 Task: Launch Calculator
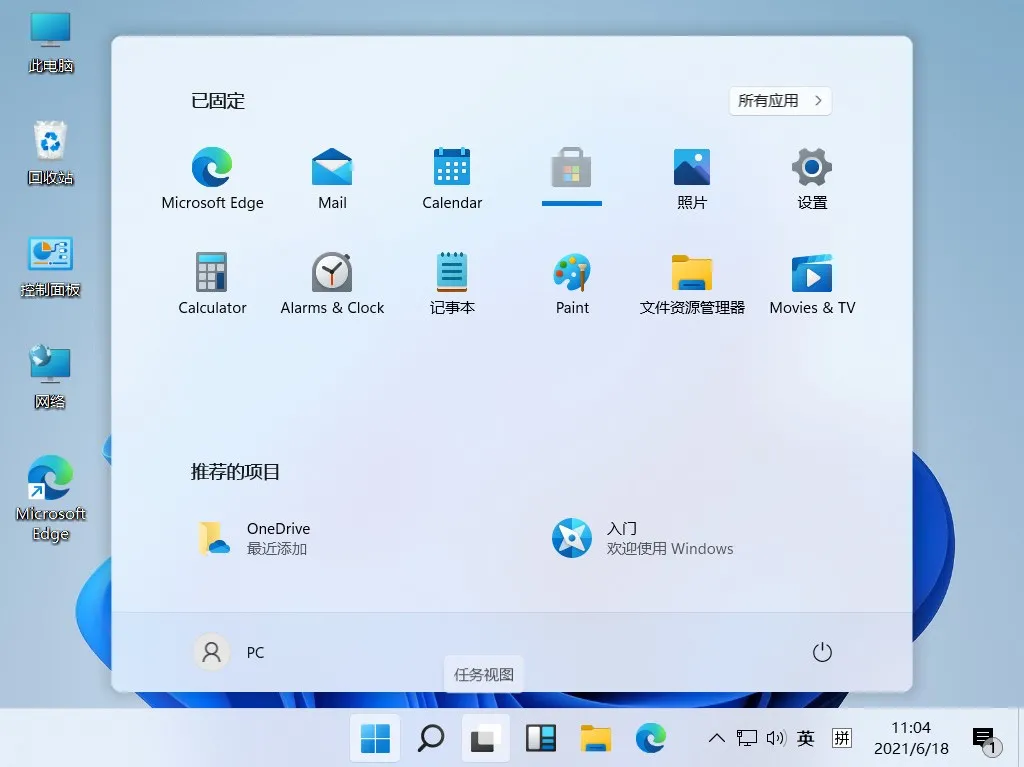(x=212, y=283)
